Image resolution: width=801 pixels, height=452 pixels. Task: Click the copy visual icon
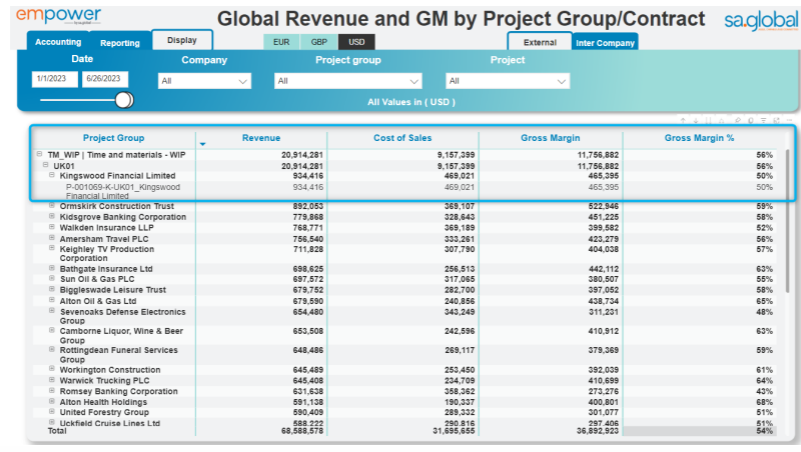coord(750,121)
